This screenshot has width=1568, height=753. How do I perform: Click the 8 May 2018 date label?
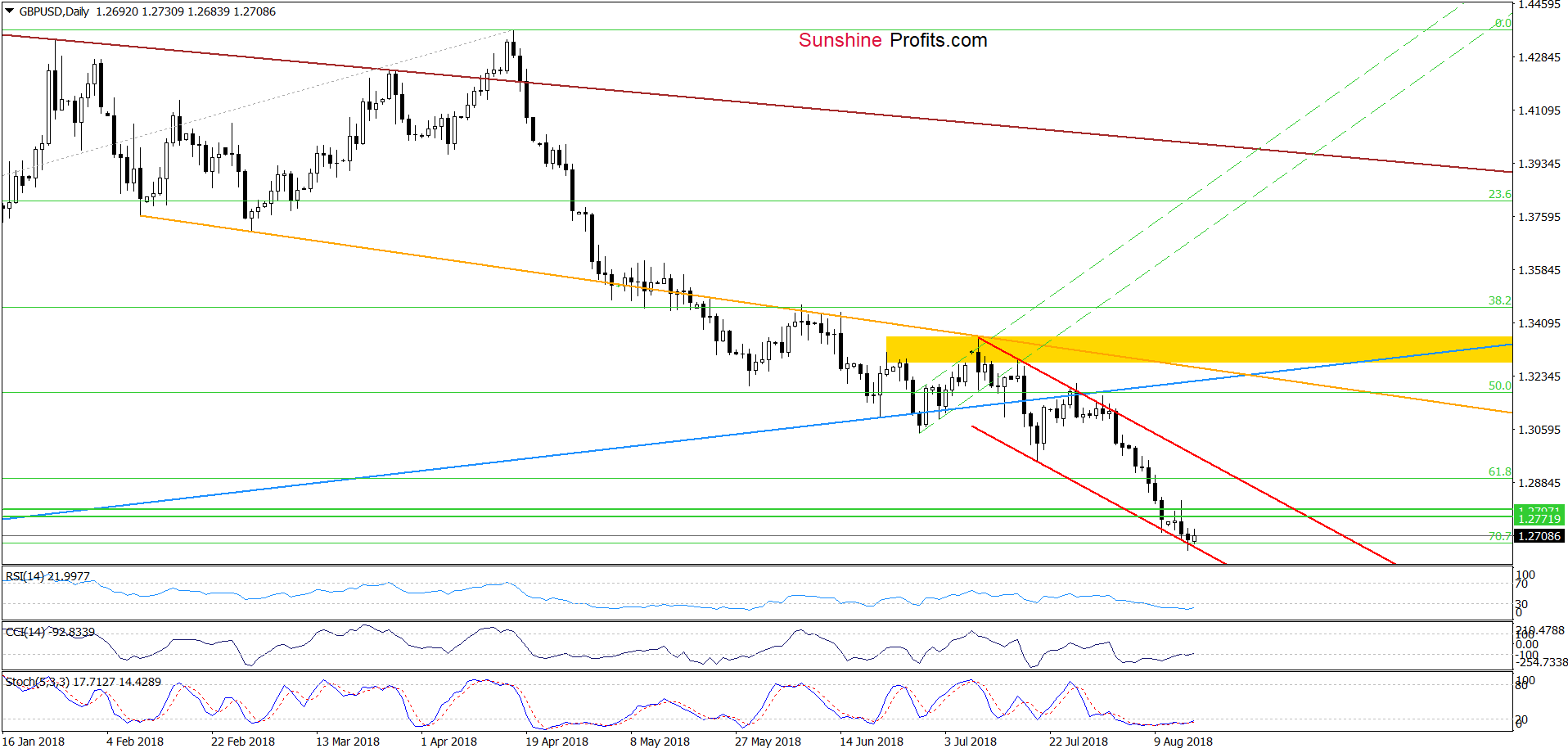[660, 742]
